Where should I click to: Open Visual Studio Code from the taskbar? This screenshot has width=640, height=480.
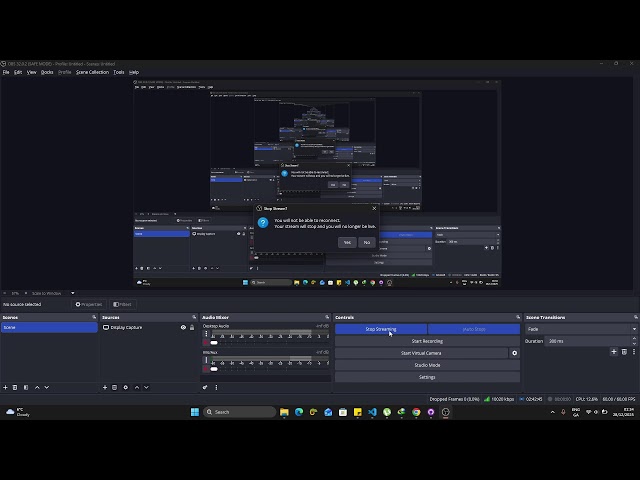point(372,412)
